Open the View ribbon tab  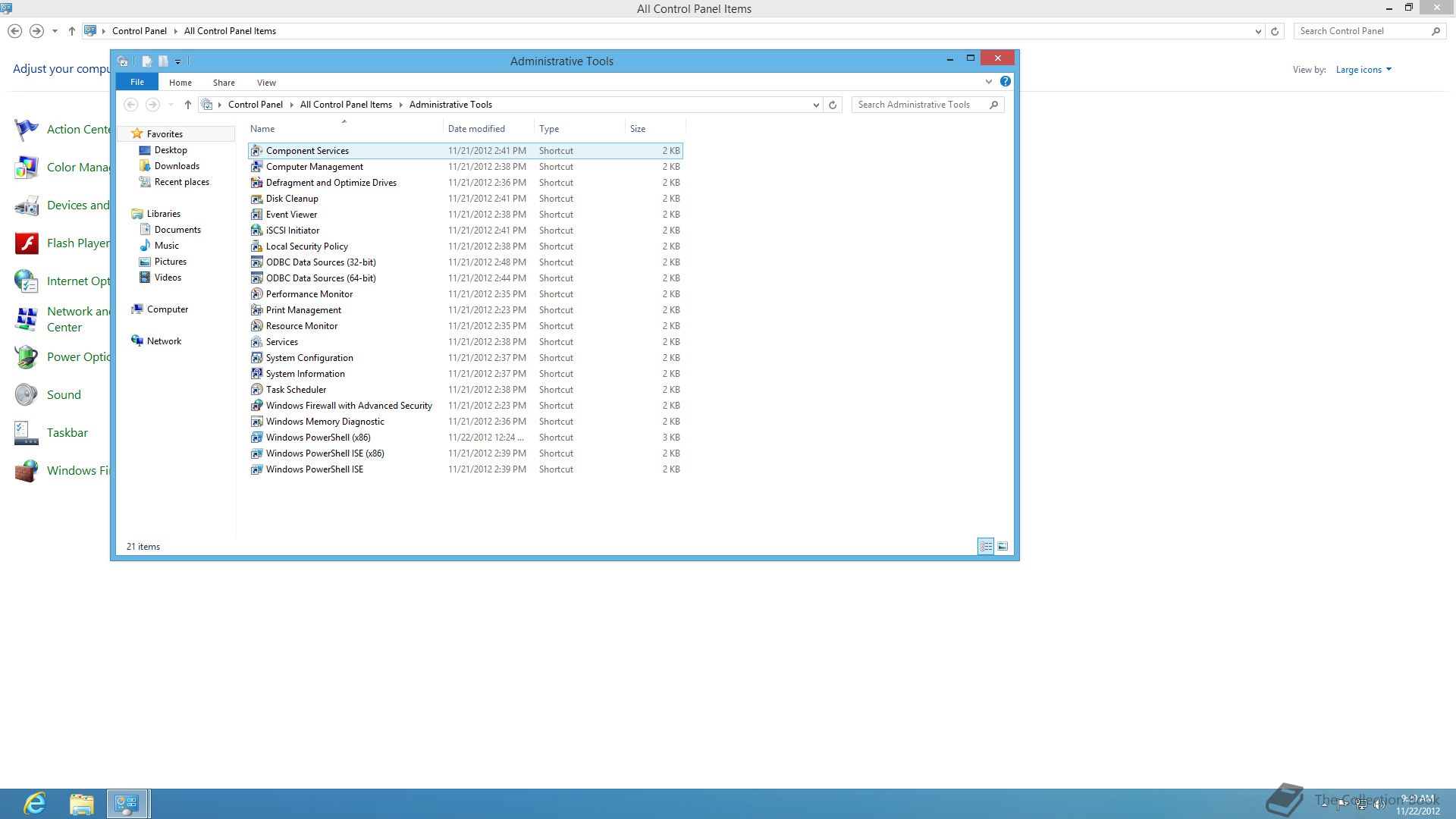pyautogui.click(x=266, y=83)
